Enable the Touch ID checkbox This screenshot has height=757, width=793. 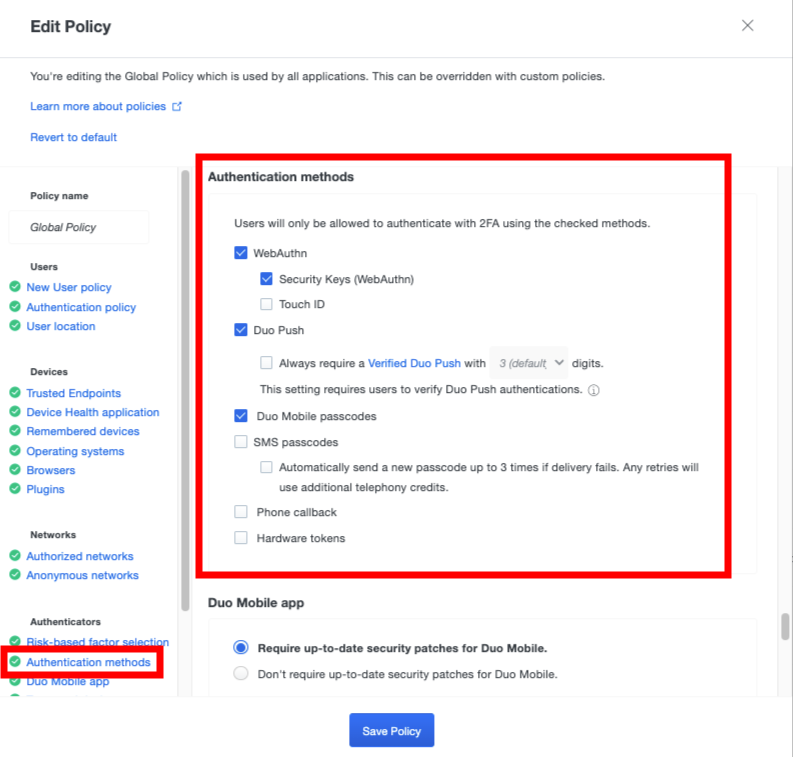266,304
